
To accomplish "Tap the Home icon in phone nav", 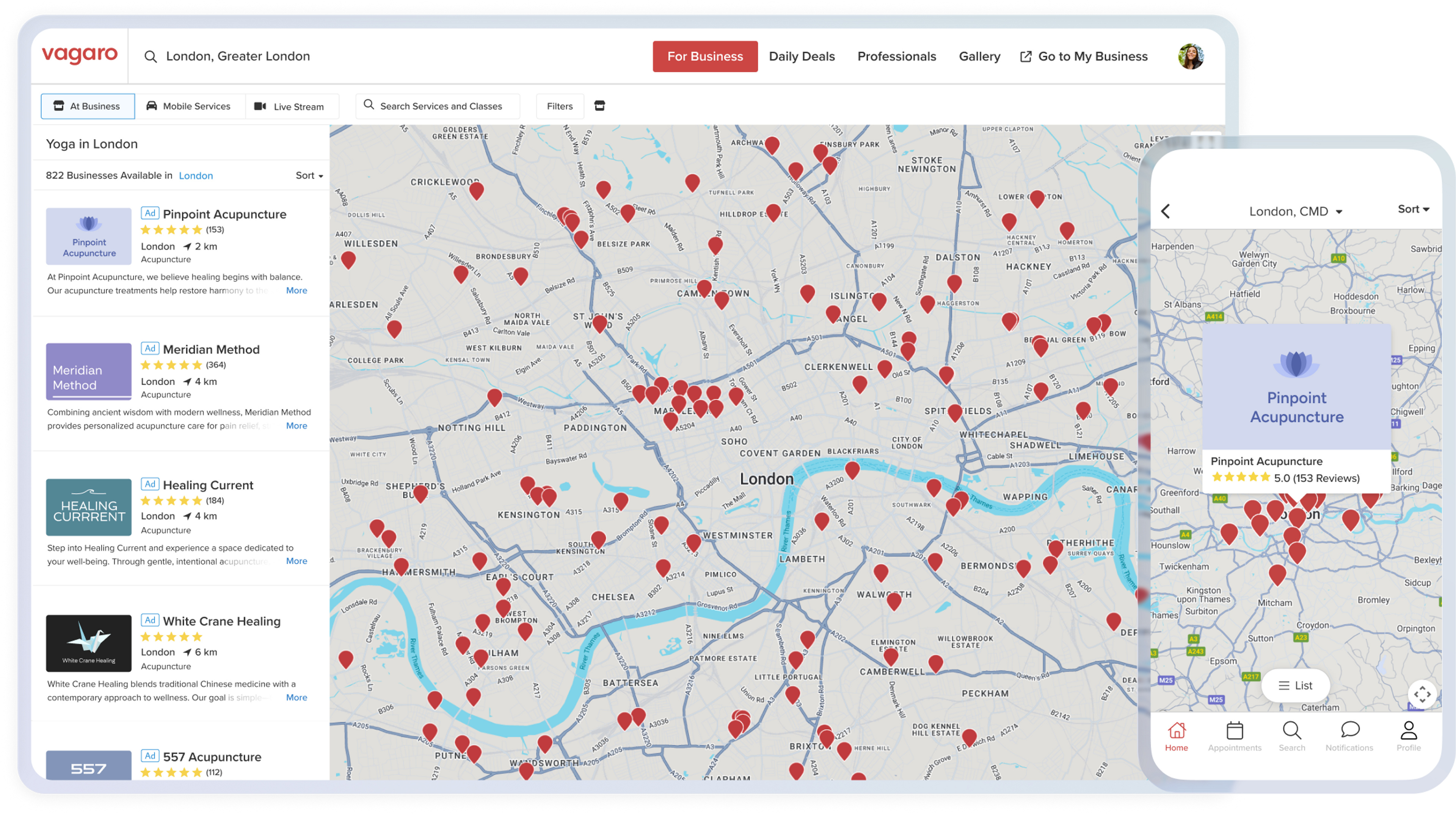I will [1177, 730].
